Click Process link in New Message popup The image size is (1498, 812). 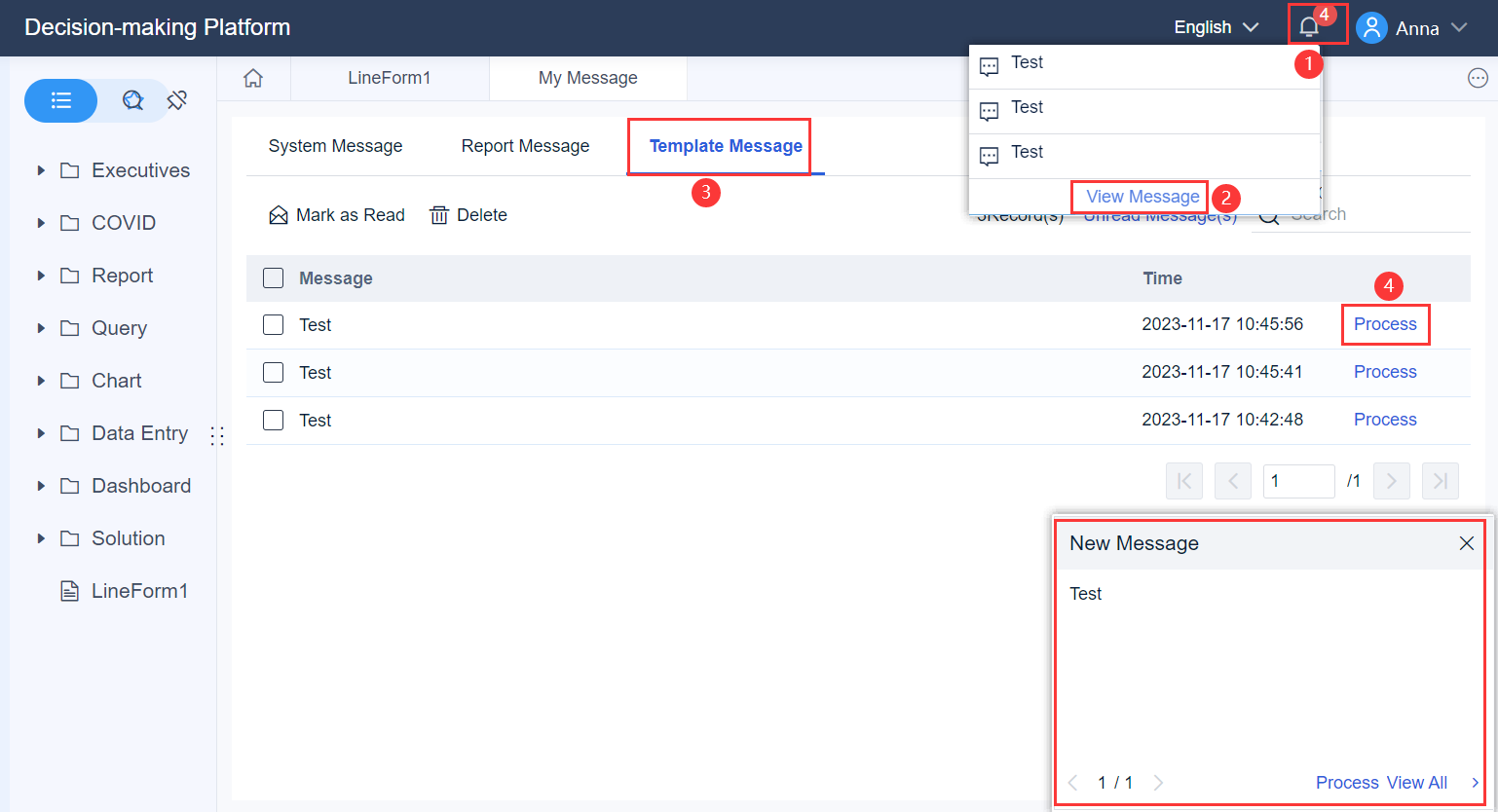click(x=1347, y=783)
